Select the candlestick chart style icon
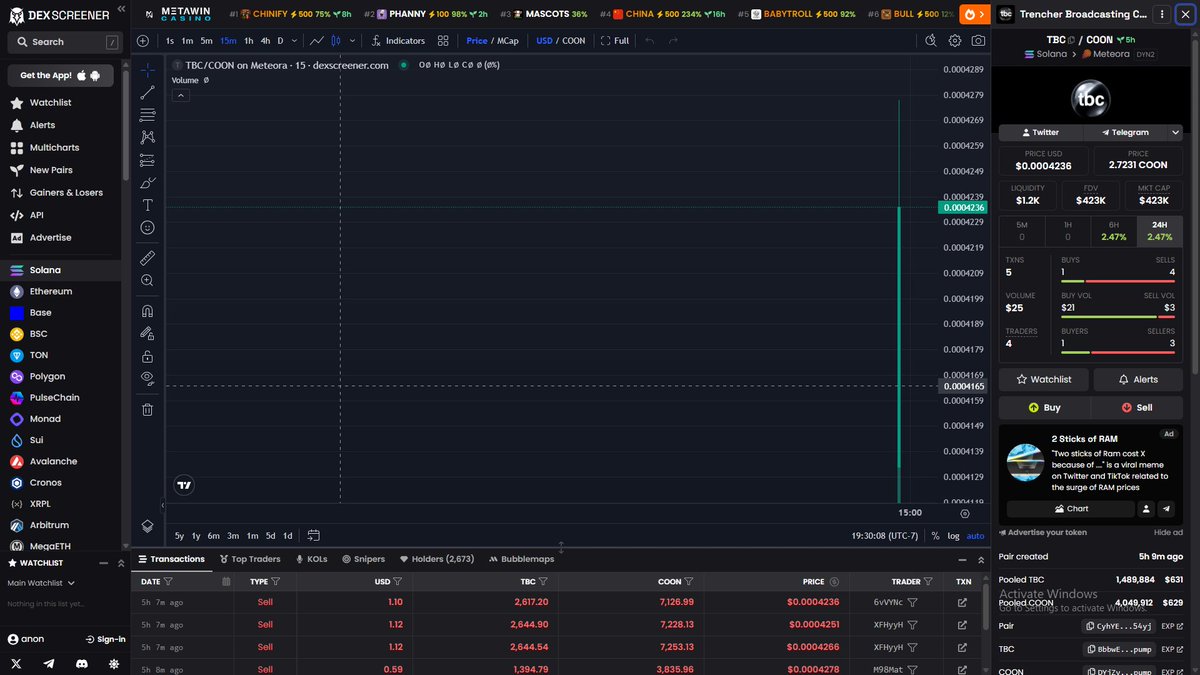 point(336,41)
